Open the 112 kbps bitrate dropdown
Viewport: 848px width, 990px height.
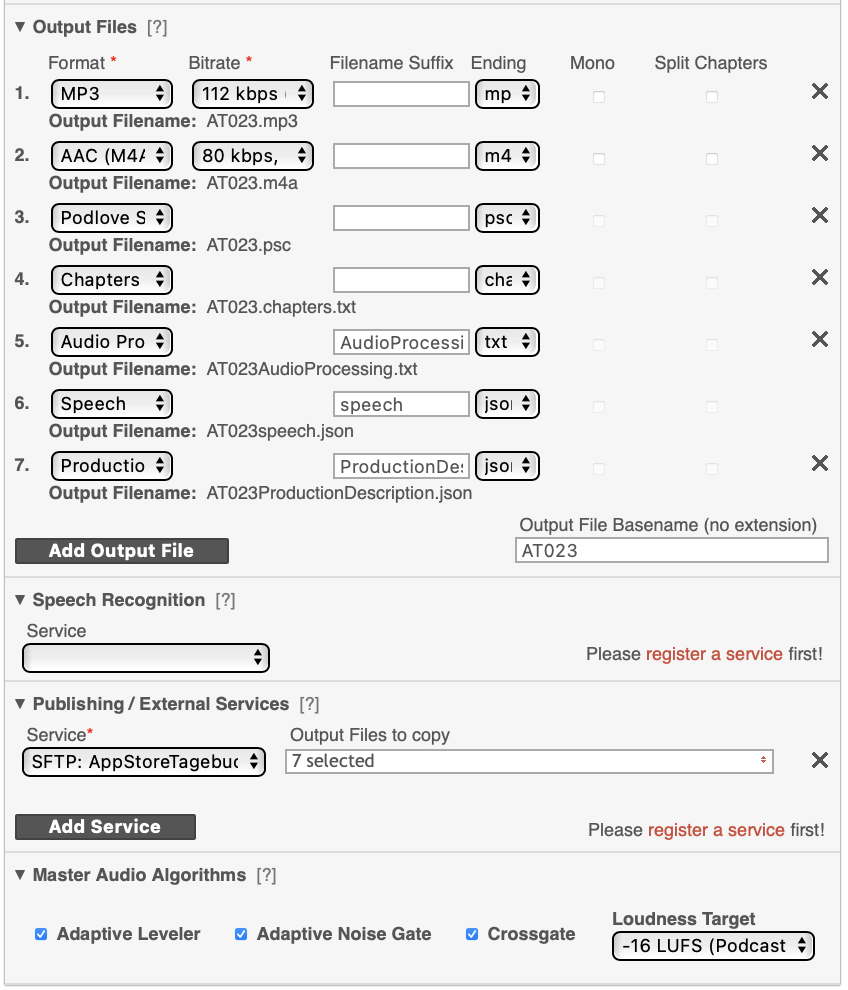[x=253, y=94]
